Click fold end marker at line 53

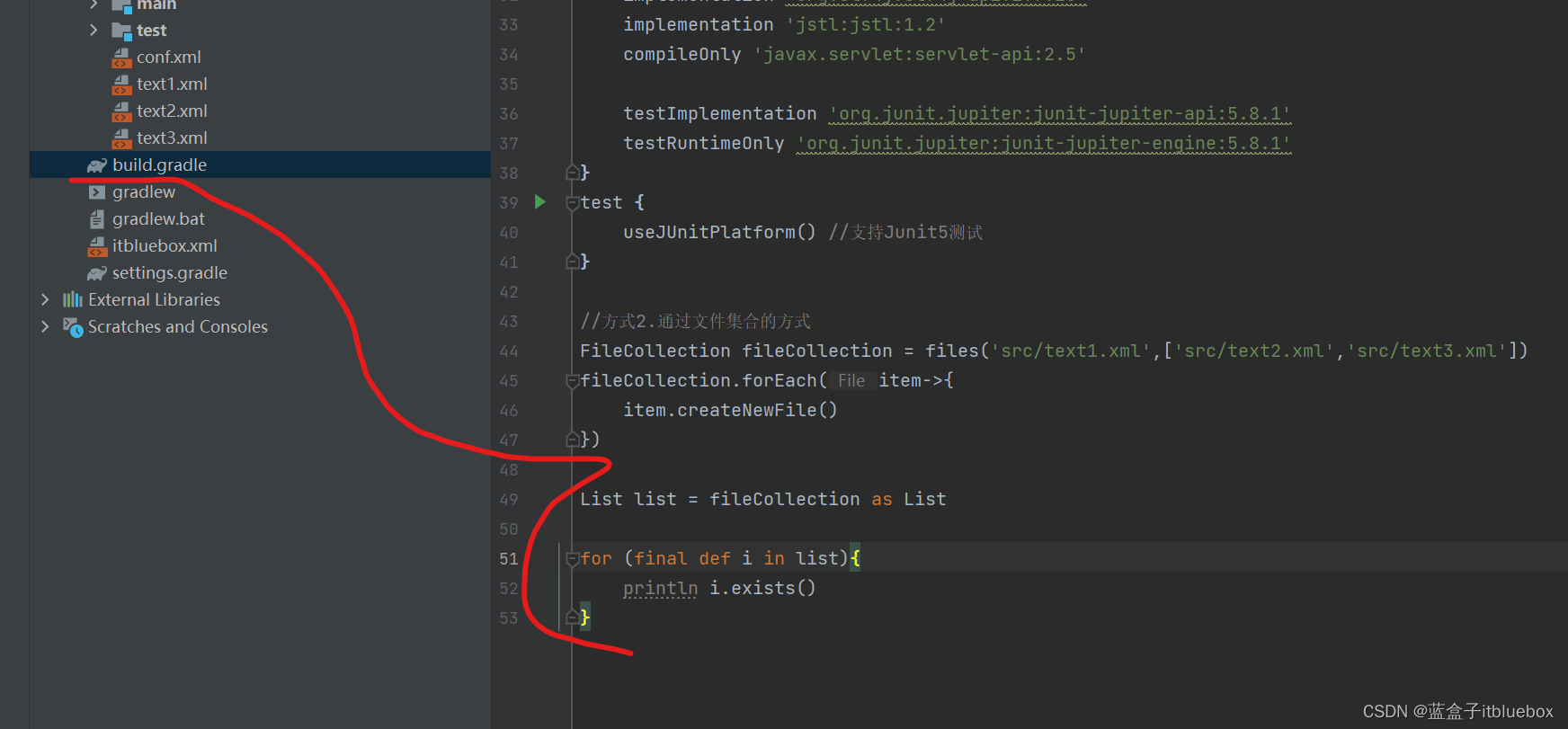[572, 617]
